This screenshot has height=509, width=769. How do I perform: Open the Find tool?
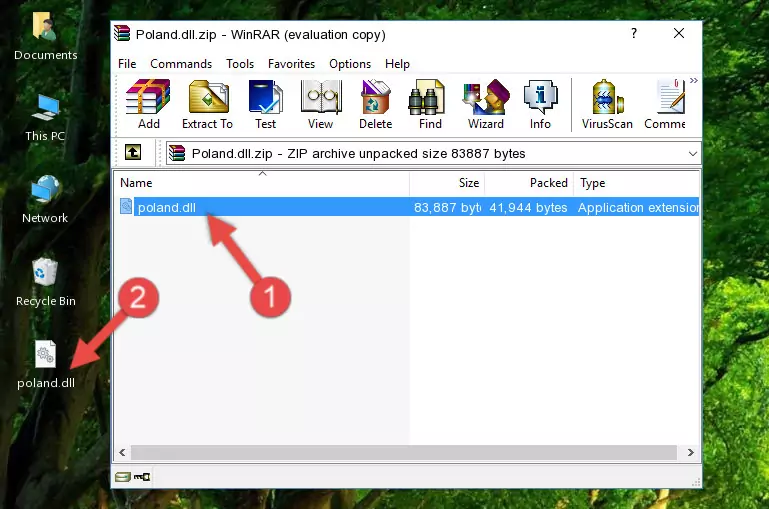430,104
